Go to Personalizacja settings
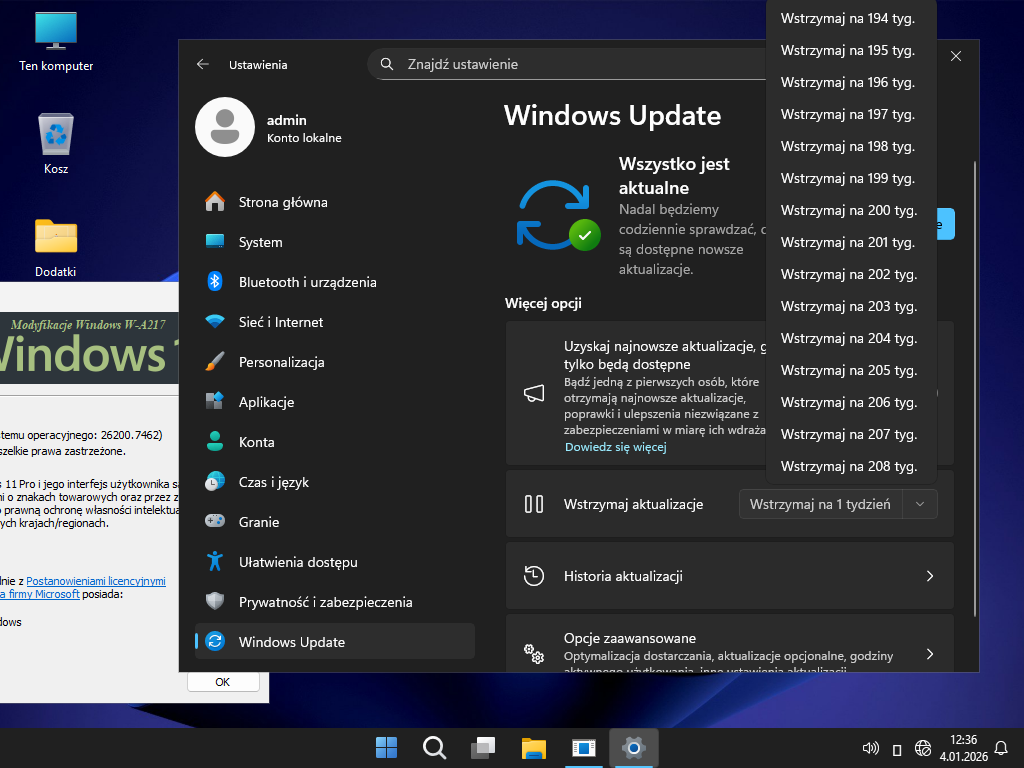Viewport: 1024px width, 768px height. (281, 362)
